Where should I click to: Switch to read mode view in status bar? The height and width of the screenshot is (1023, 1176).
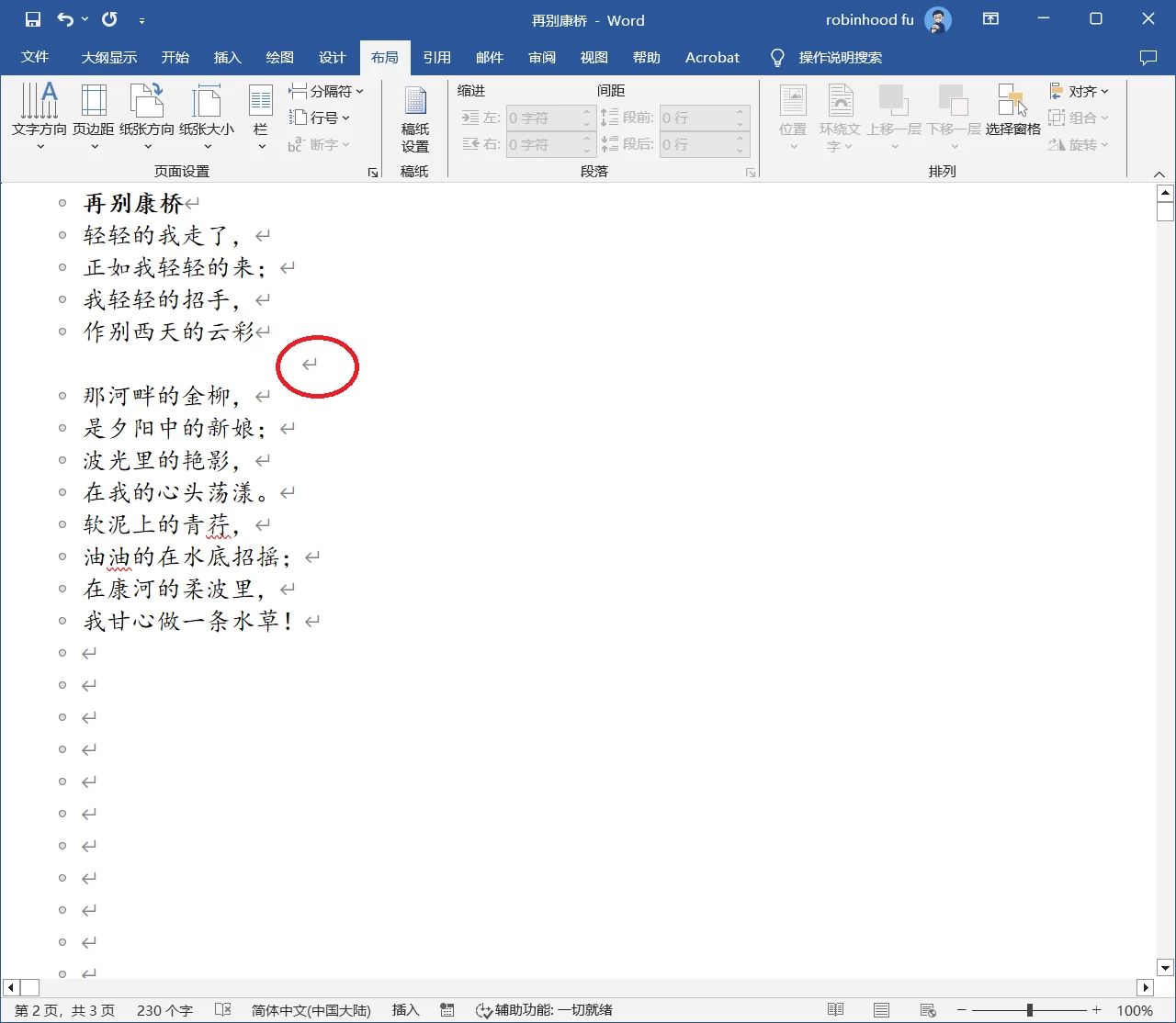pyautogui.click(x=835, y=1010)
